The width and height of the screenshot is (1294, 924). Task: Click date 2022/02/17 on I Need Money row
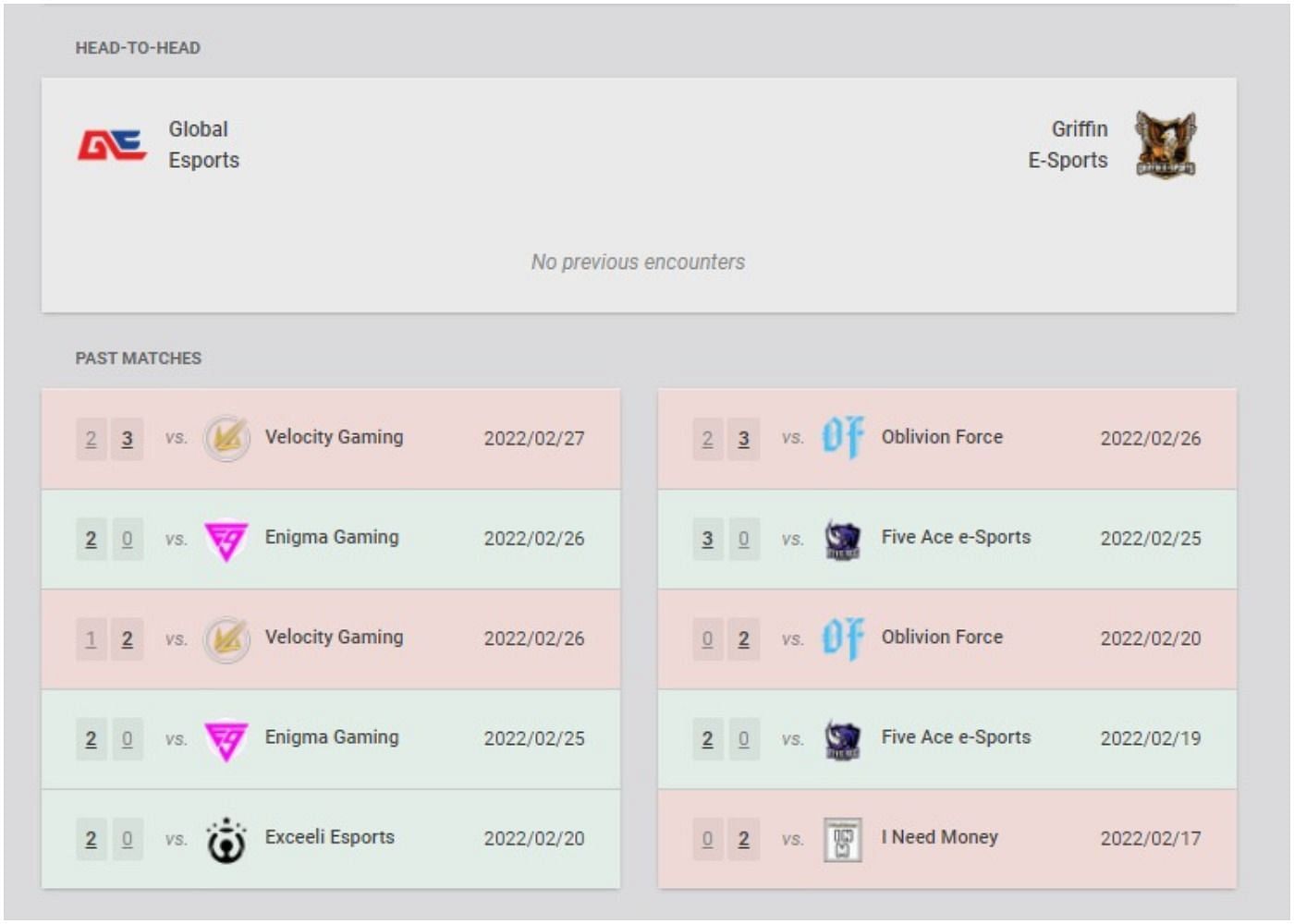tap(1151, 838)
